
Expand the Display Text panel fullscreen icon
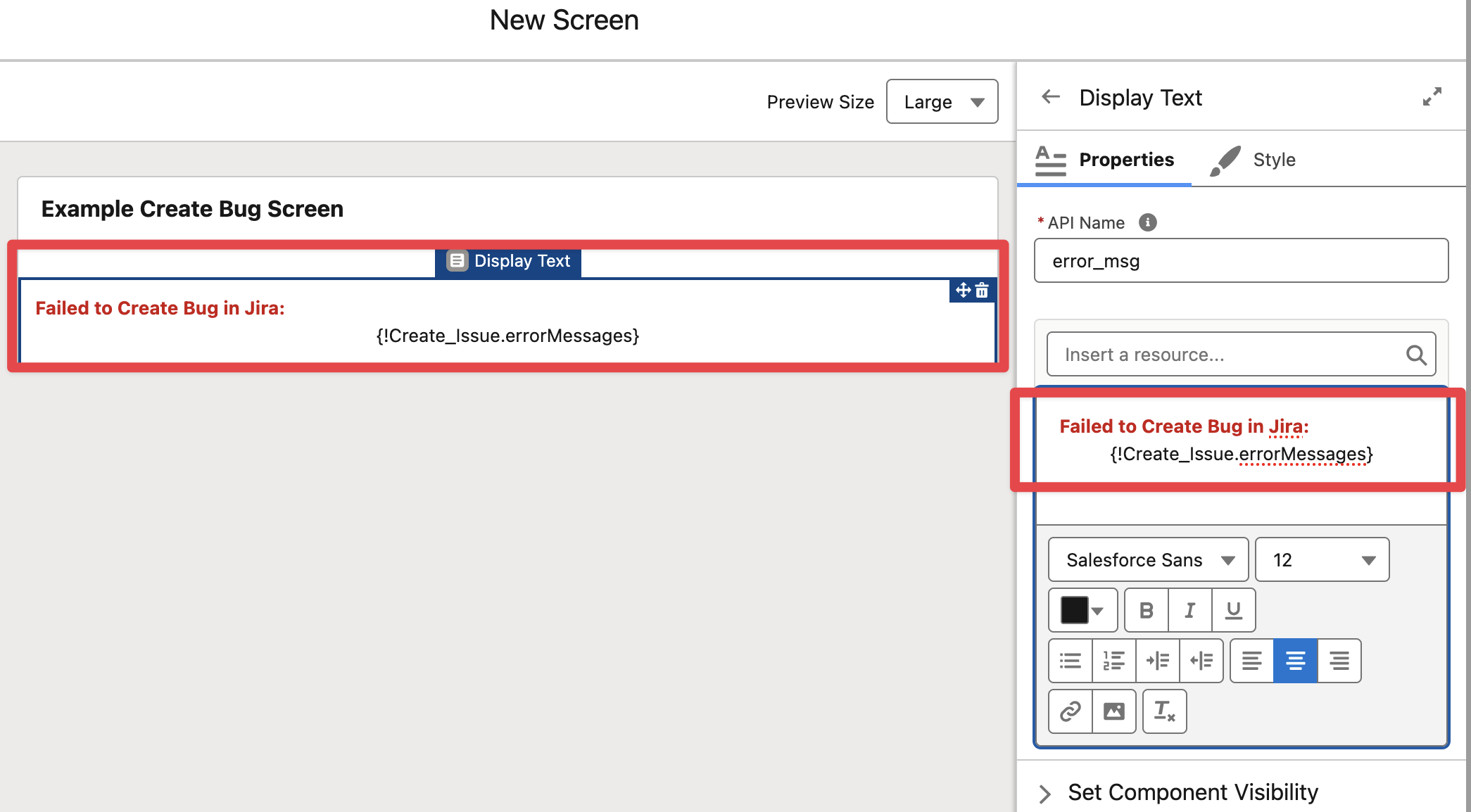(1432, 97)
